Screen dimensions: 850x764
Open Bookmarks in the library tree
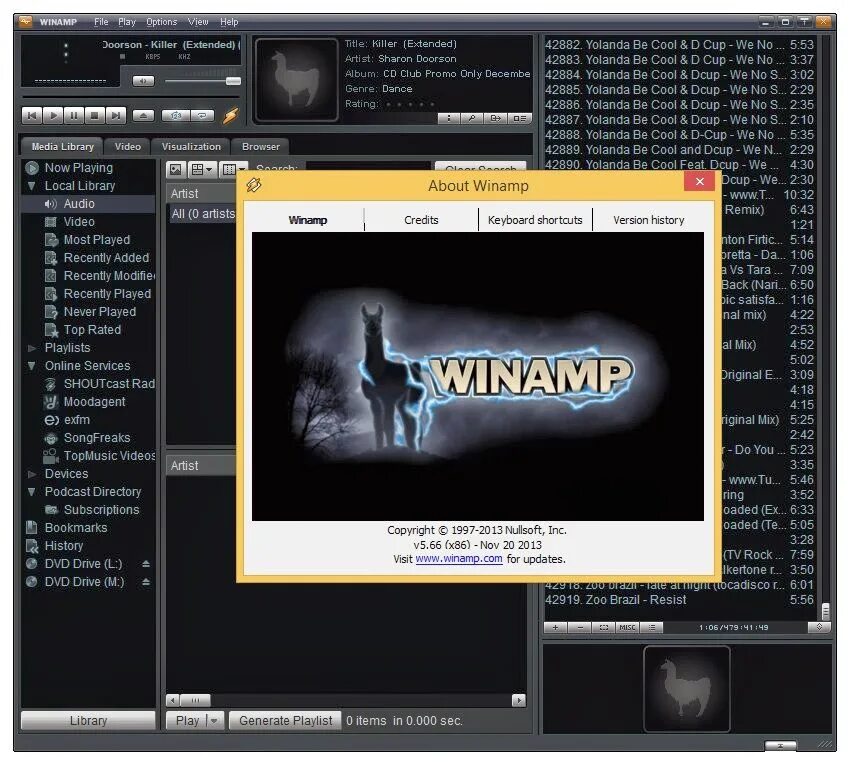(x=76, y=528)
